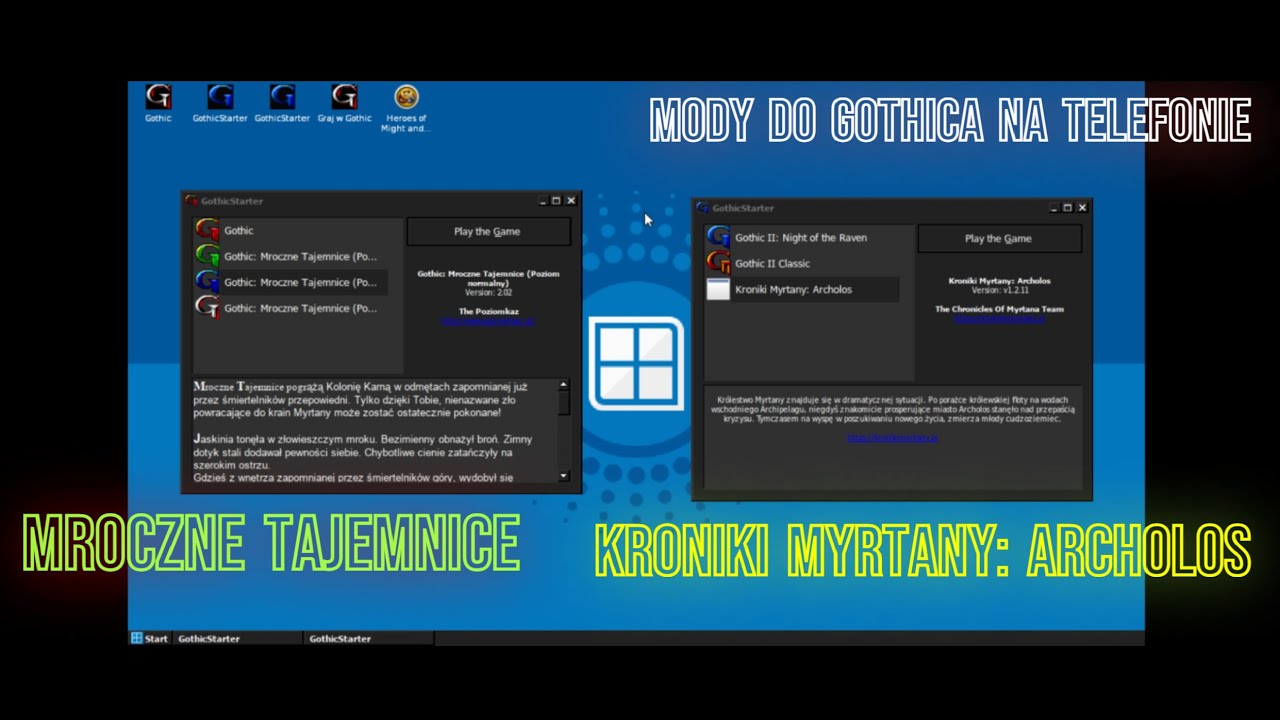The image size is (1280, 720).
Task: Click title bar icon of right GothicStarter window
Action: pos(703,208)
